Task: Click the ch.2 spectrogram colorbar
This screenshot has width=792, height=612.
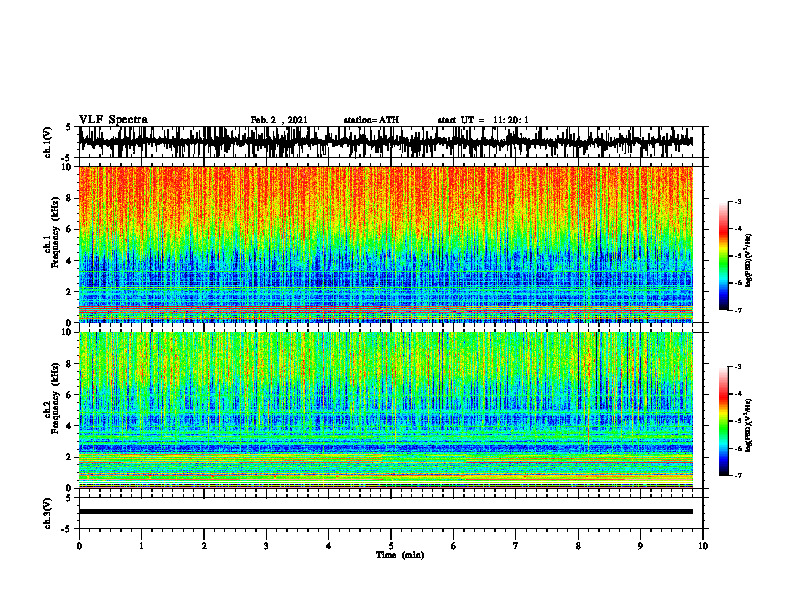Action: click(x=724, y=421)
